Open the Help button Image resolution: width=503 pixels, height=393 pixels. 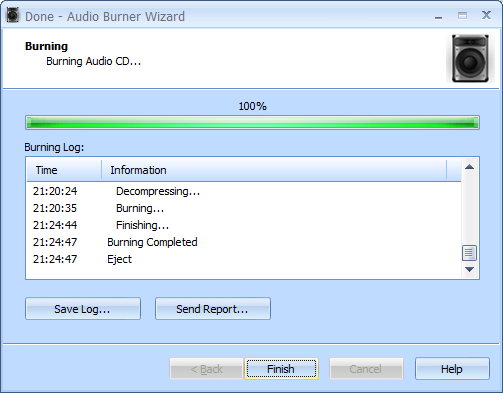(x=452, y=369)
